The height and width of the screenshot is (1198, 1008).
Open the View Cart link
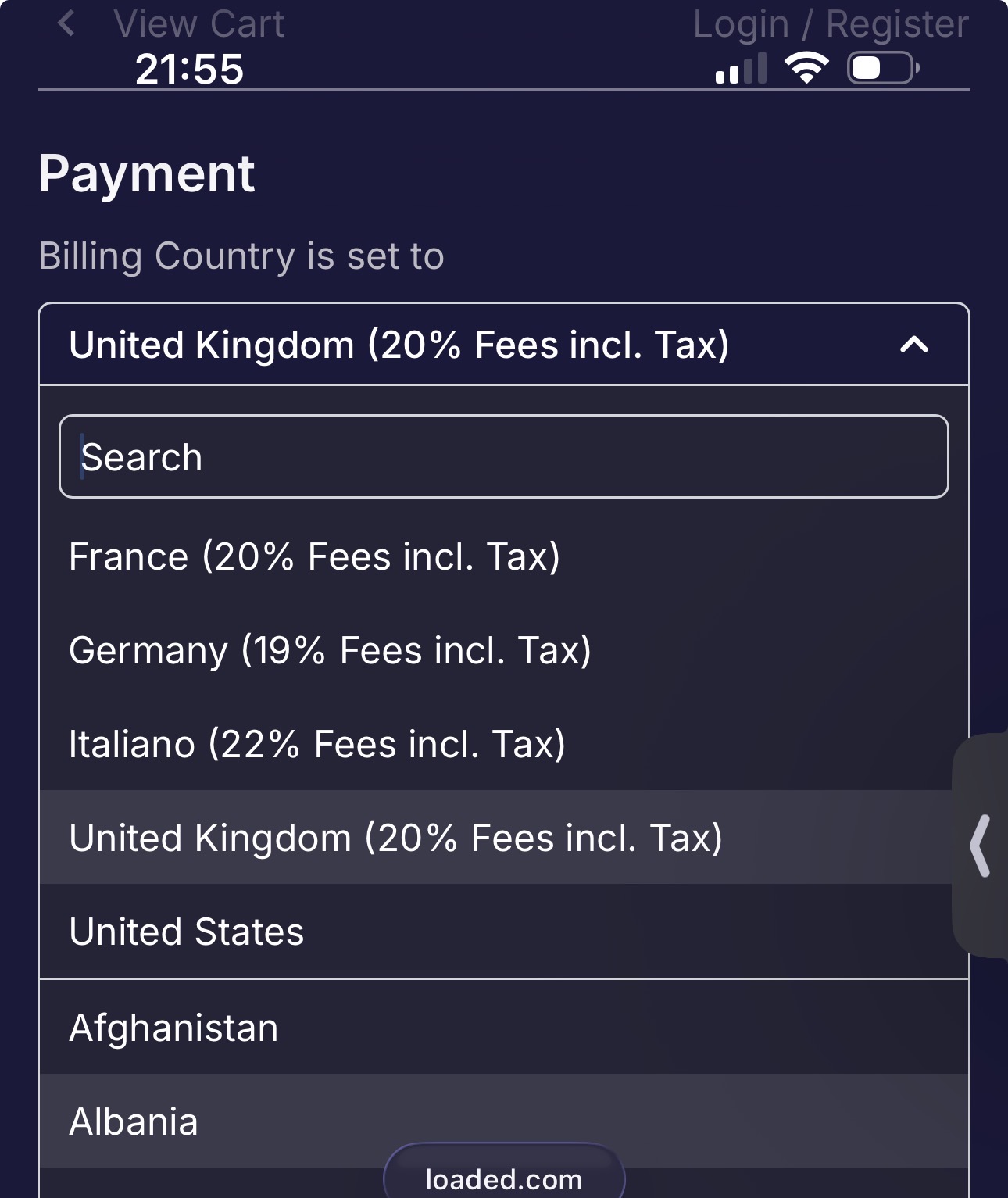pyautogui.click(x=198, y=23)
